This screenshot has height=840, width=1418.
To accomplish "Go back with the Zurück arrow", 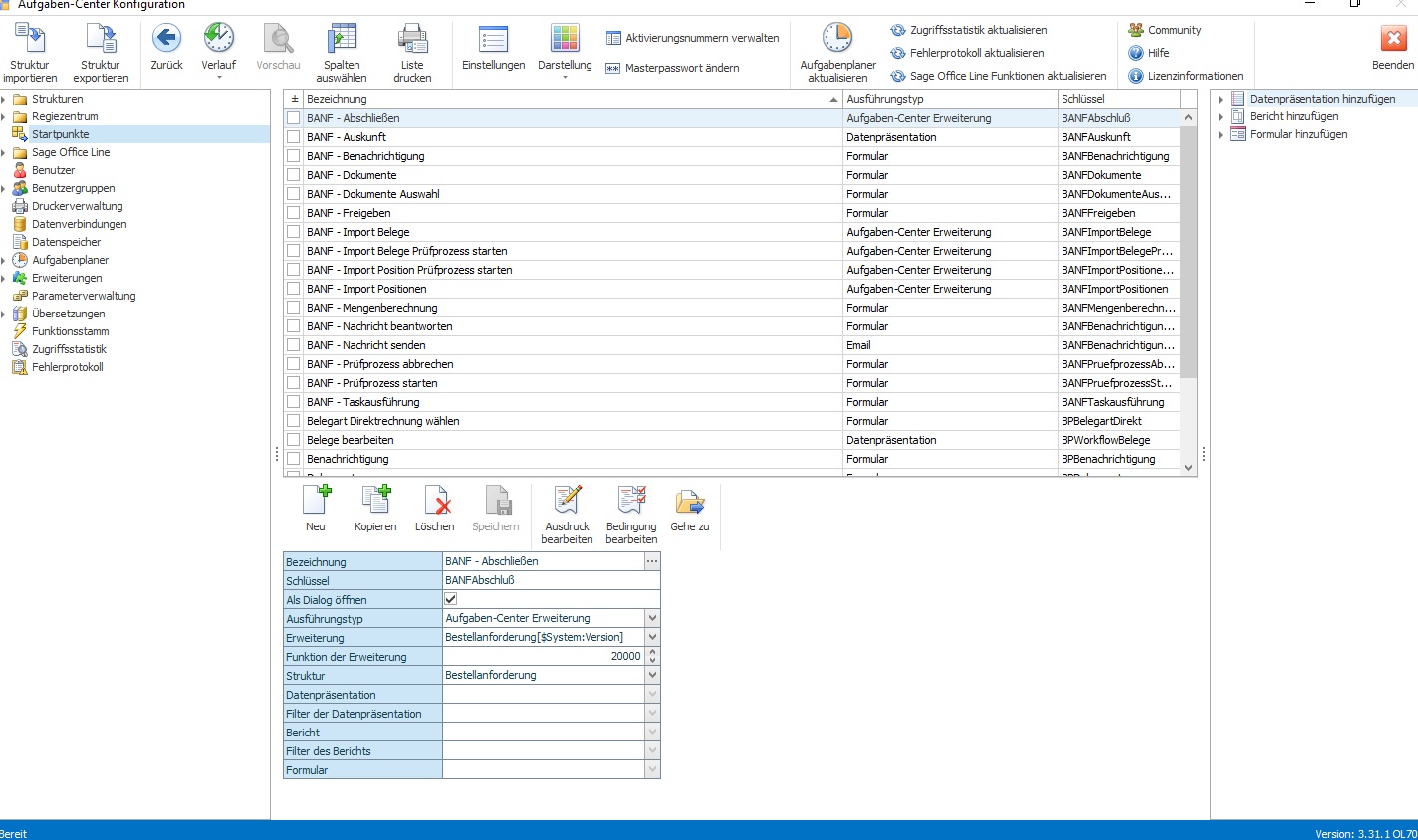I will (166, 47).
